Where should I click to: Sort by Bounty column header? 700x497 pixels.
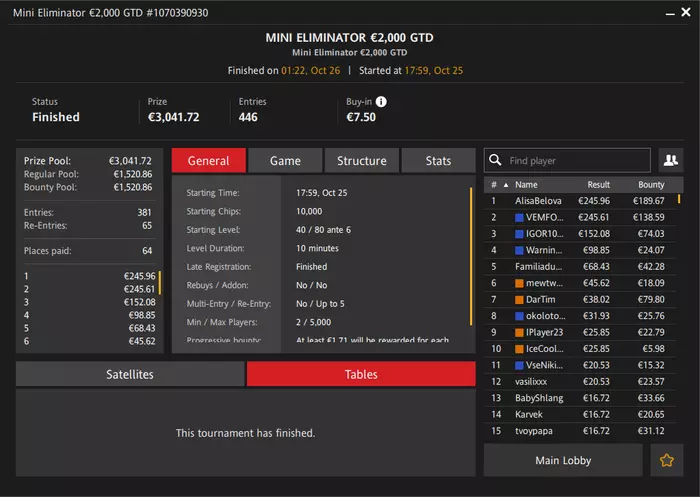point(651,185)
